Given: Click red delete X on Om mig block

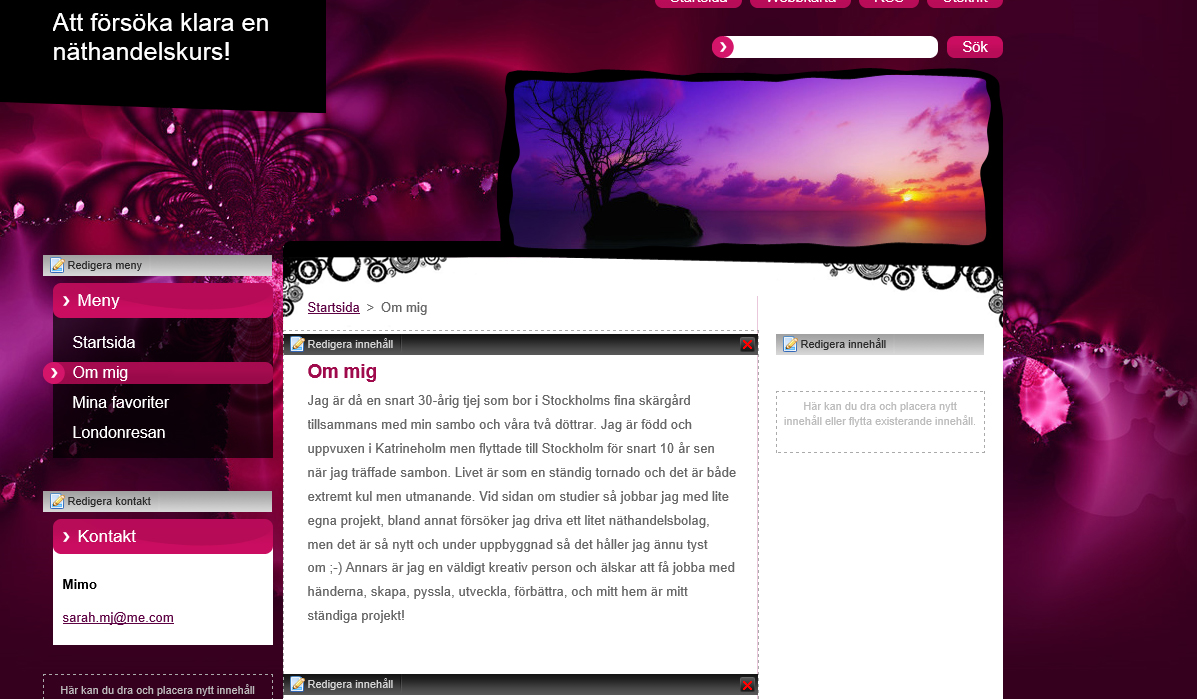Looking at the screenshot, I should 747,345.
